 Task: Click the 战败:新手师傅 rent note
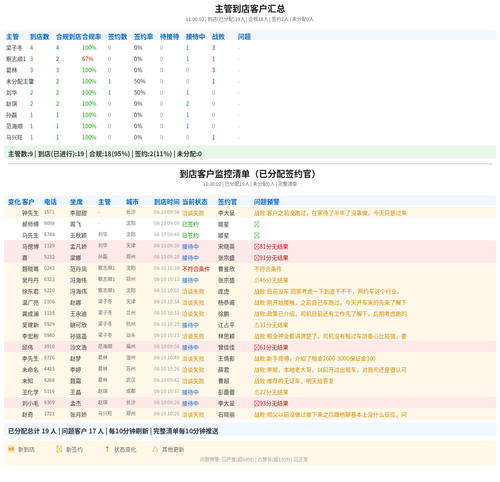[x=315, y=359]
